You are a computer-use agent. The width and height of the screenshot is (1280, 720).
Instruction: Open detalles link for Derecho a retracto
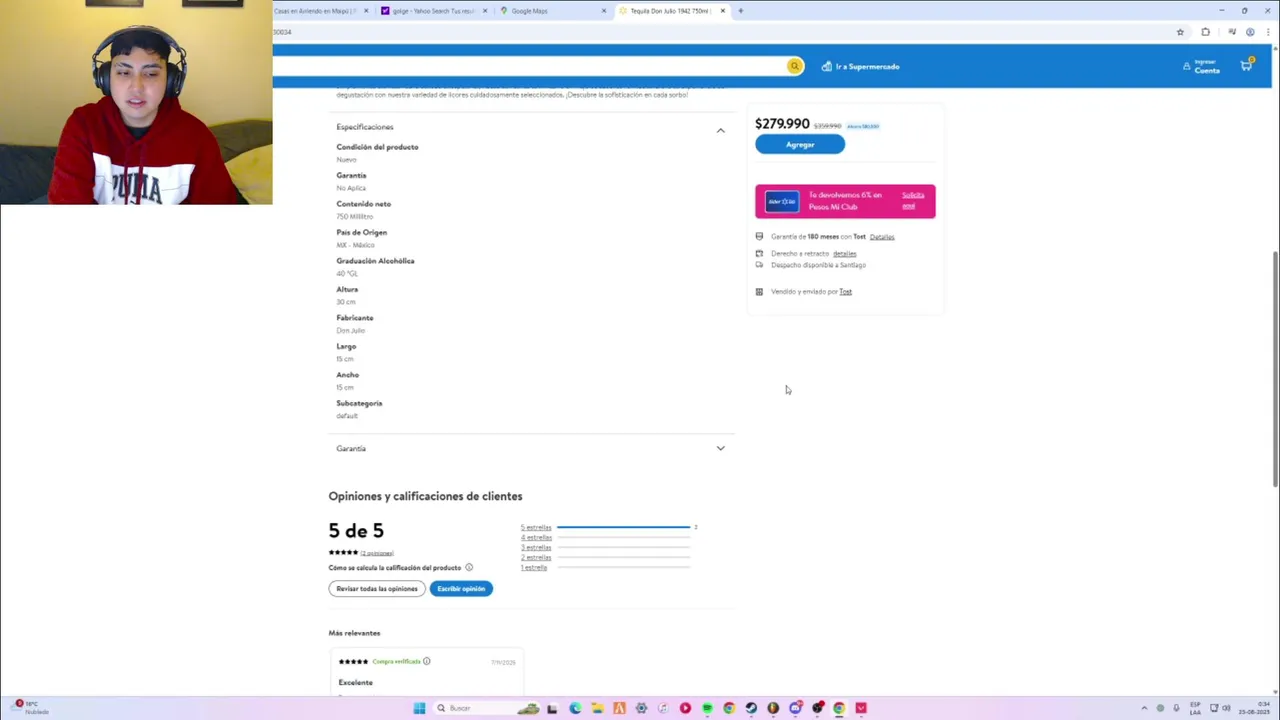[x=844, y=254]
